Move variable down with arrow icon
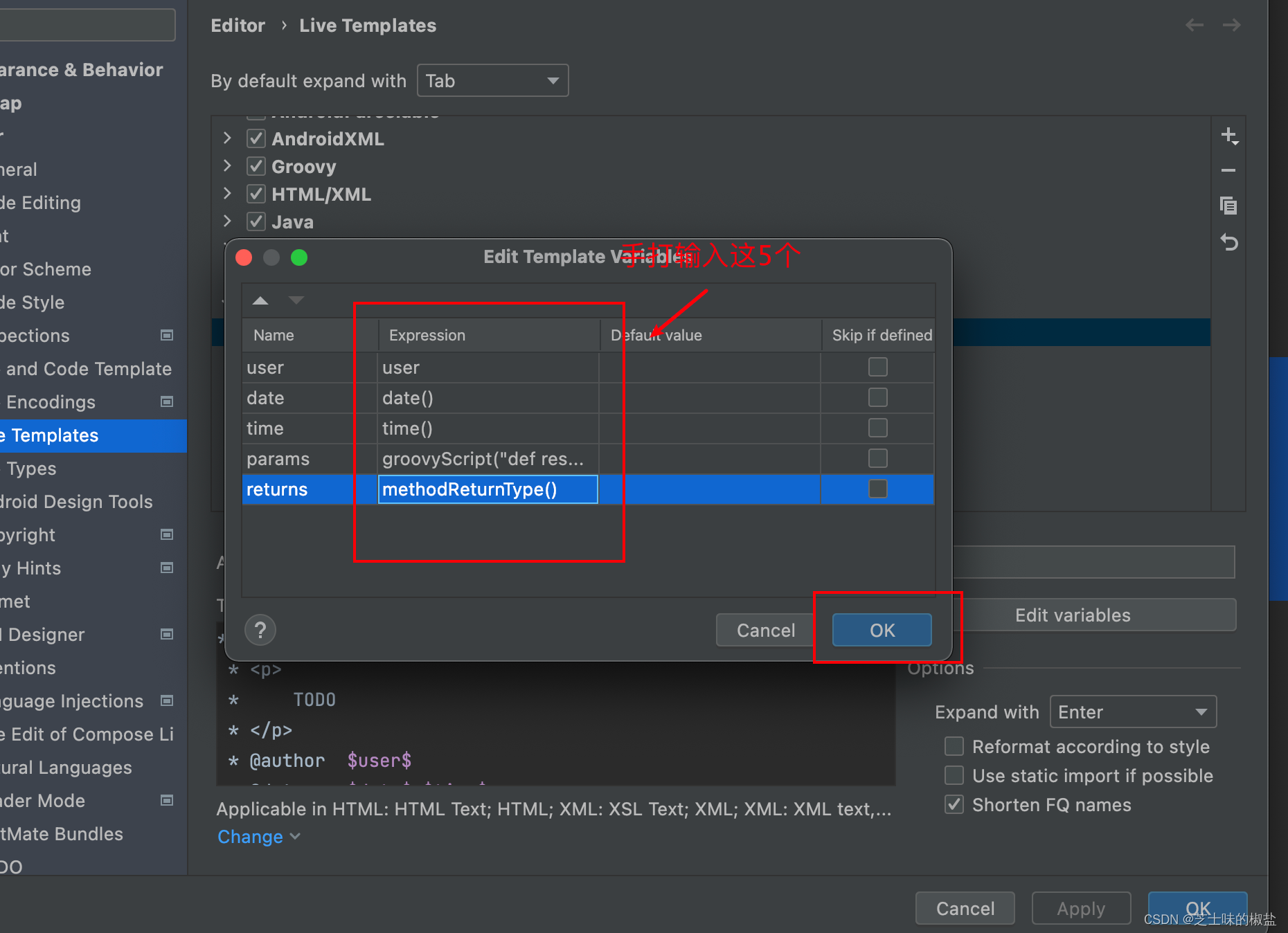 (x=296, y=300)
